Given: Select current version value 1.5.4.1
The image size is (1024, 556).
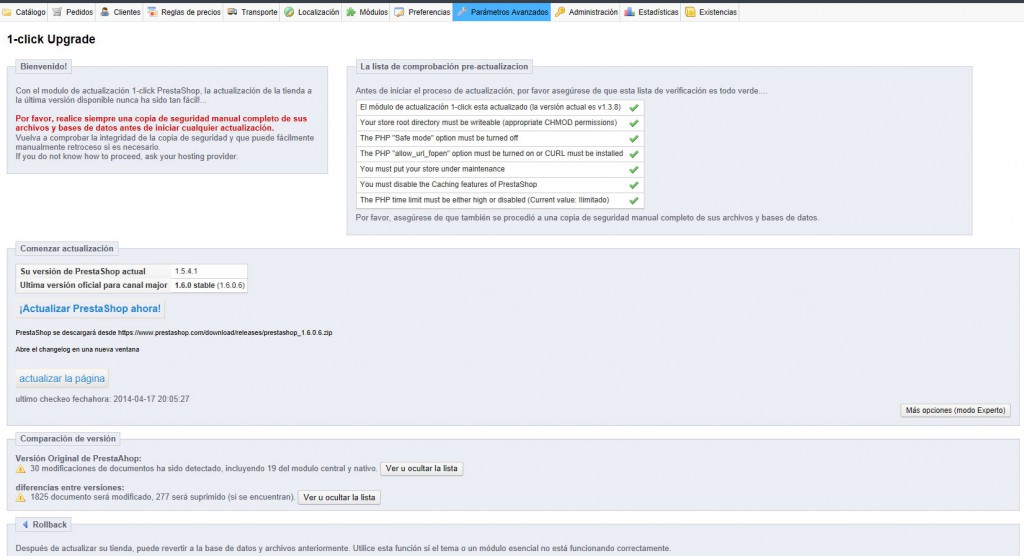Looking at the screenshot, I should click(186, 271).
